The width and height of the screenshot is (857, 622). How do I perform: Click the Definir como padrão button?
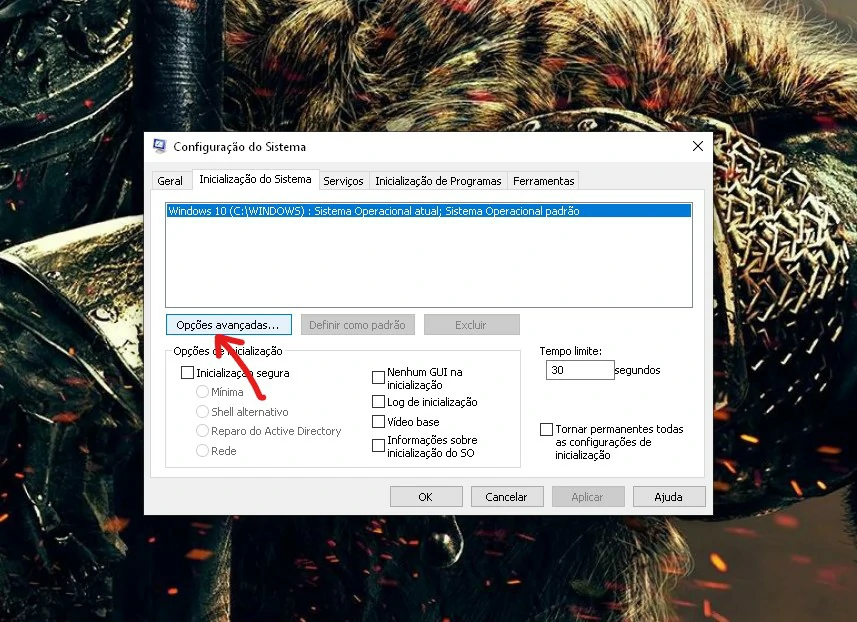pyautogui.click(x=357, y=325)
